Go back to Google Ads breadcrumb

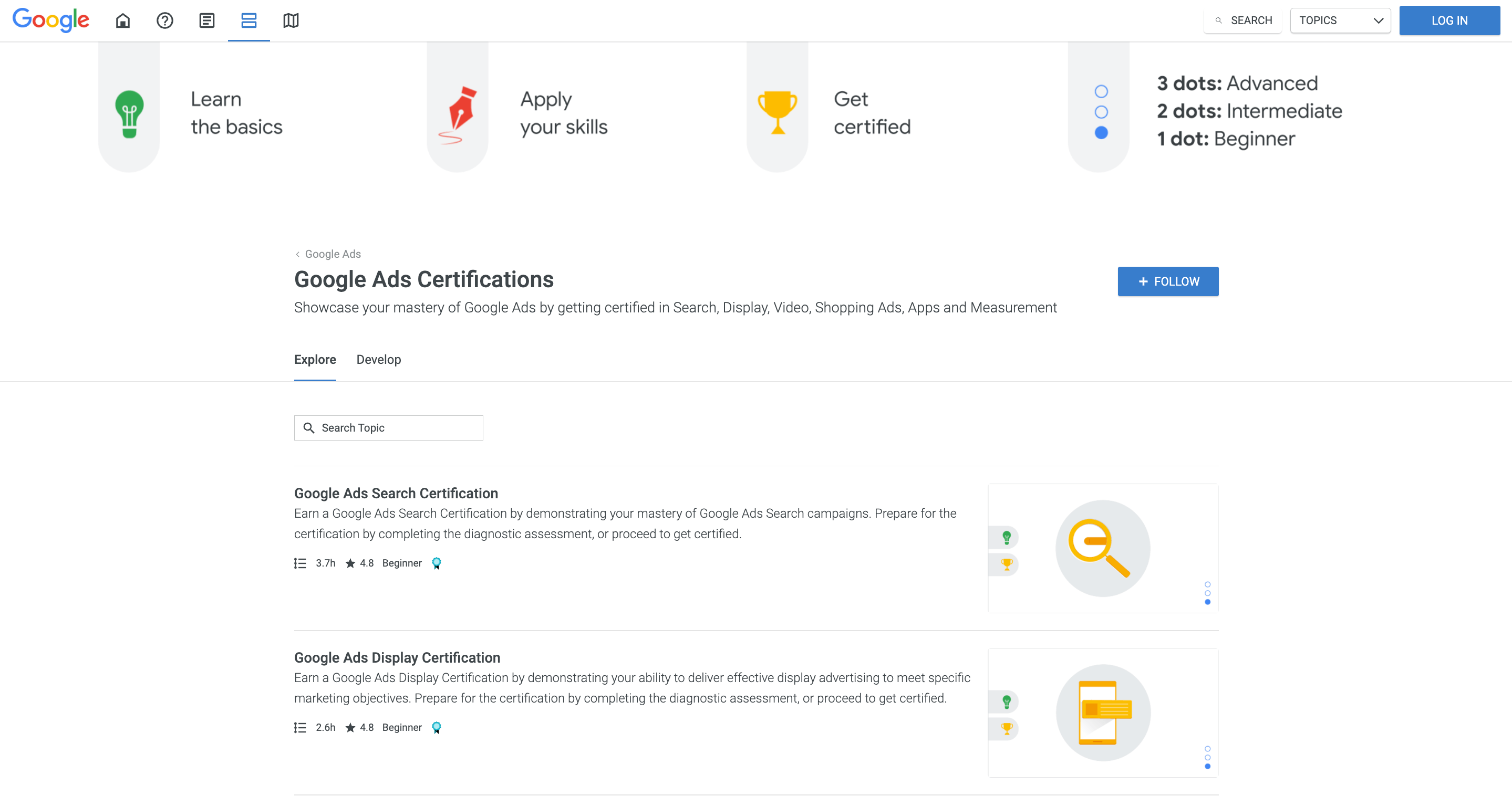pyautogui.click(x=327, y=254)
